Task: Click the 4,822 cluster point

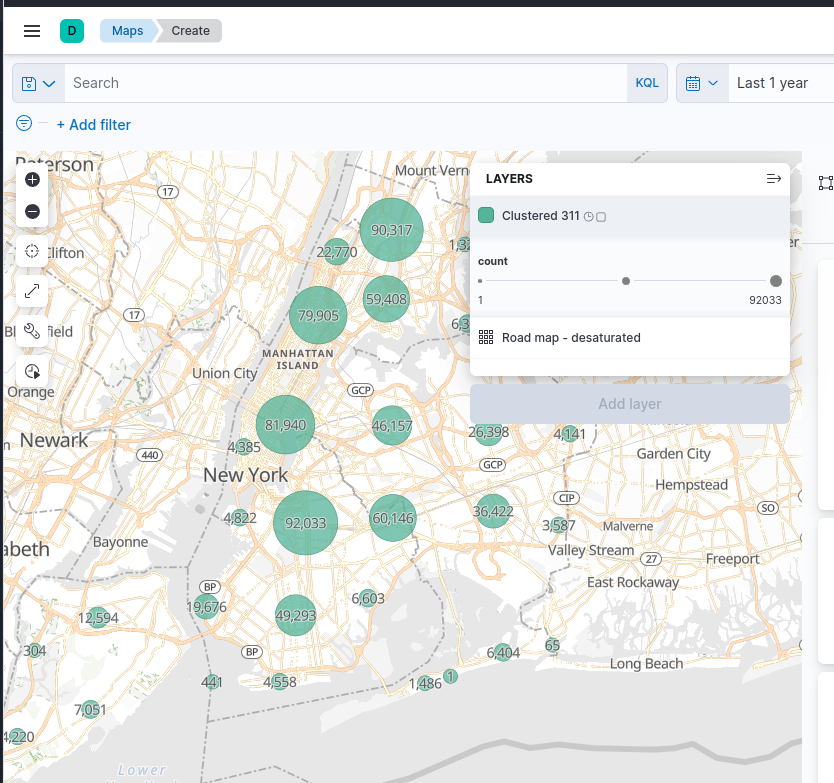Action: pos(240,518)
